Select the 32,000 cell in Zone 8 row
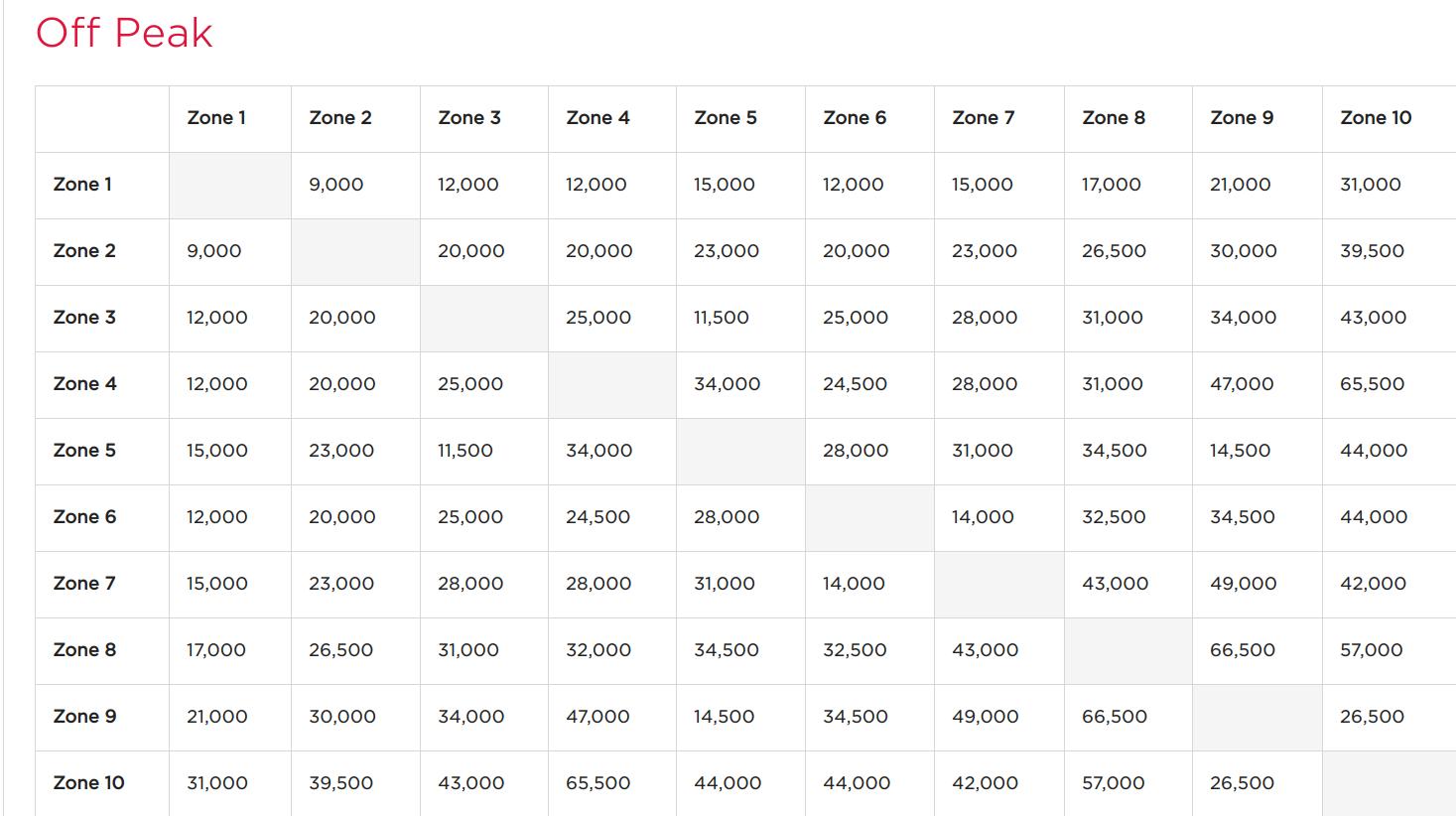 pos(598,650)
